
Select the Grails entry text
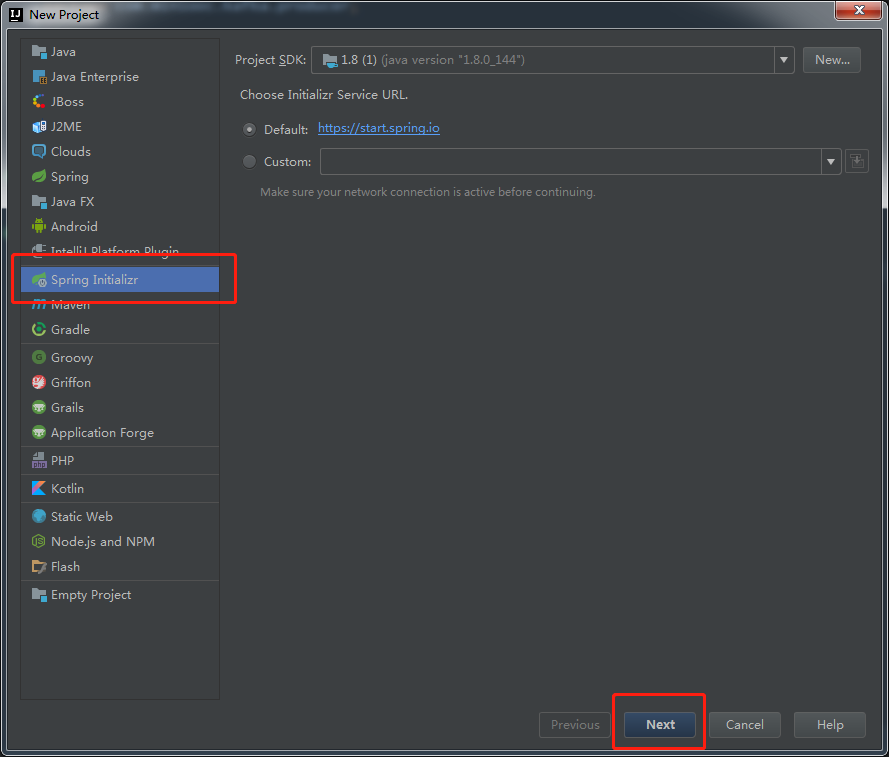click(x=67, y=407)
